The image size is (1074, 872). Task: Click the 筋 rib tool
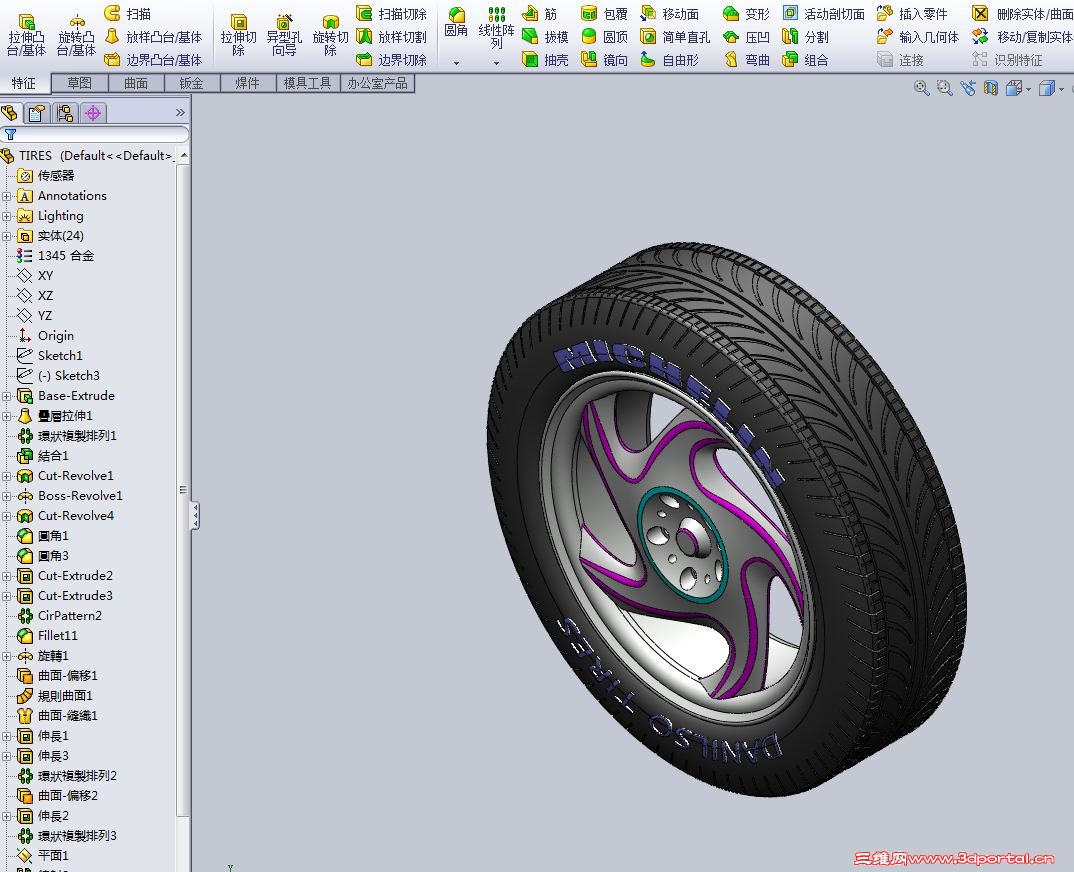[540, 14]
